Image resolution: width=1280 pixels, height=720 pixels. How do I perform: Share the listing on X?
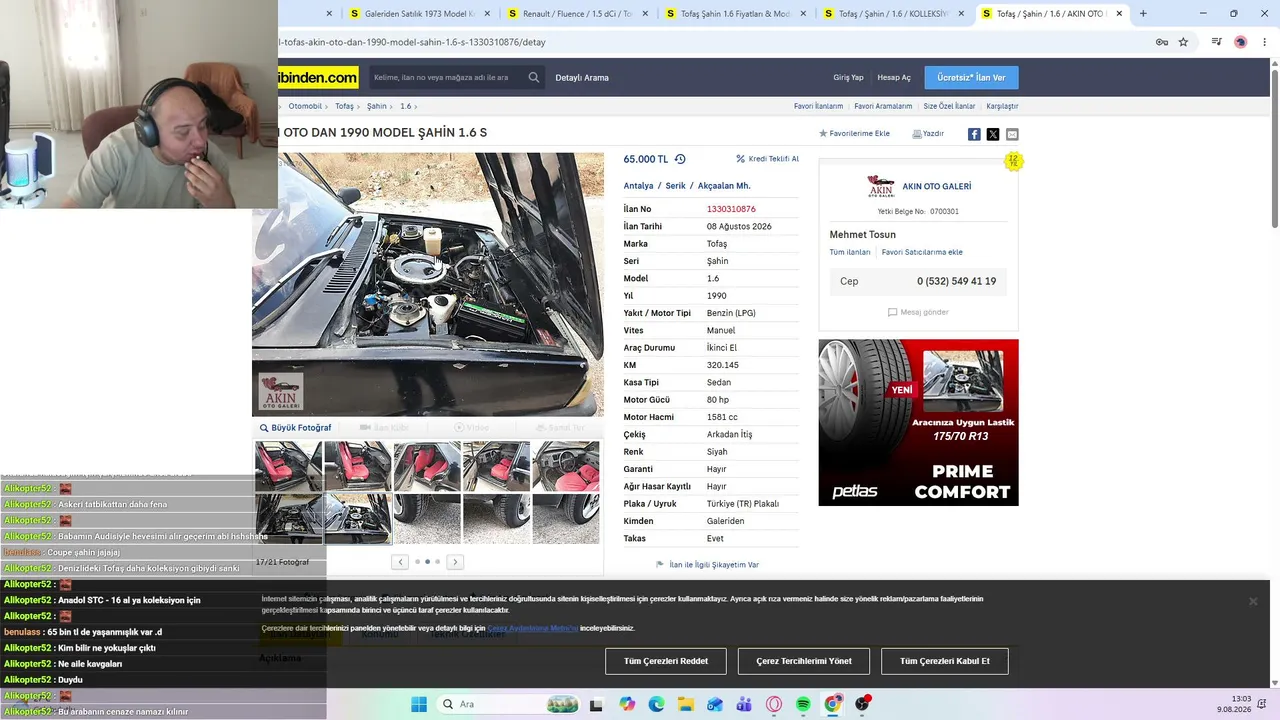point(993,134)
